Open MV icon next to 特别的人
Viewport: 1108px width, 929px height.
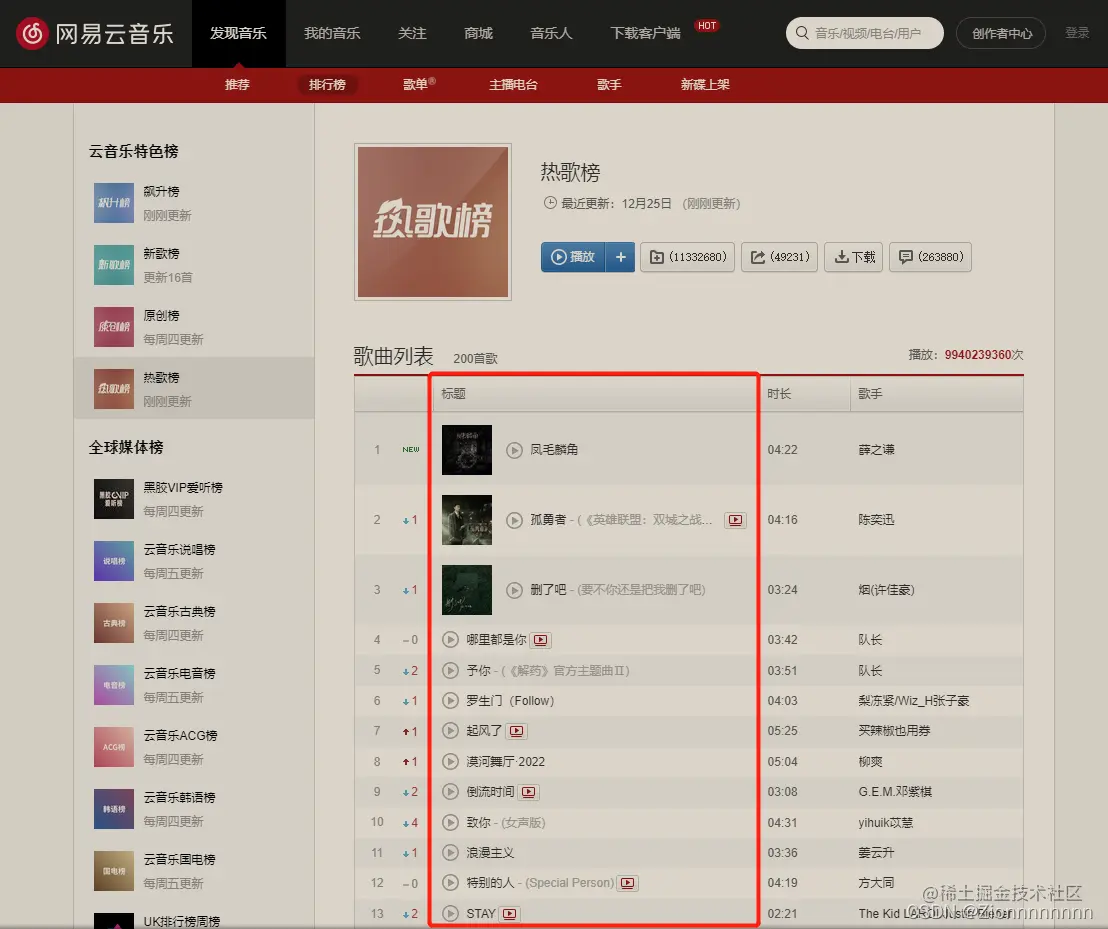[627, 883]
